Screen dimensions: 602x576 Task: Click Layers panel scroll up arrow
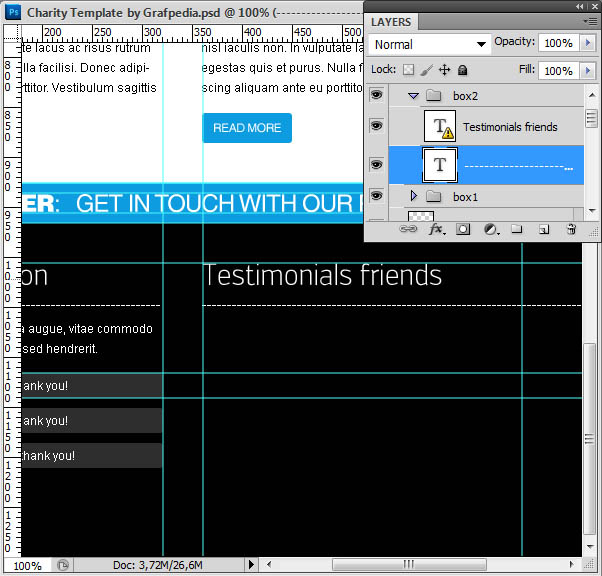pos(592,95)
